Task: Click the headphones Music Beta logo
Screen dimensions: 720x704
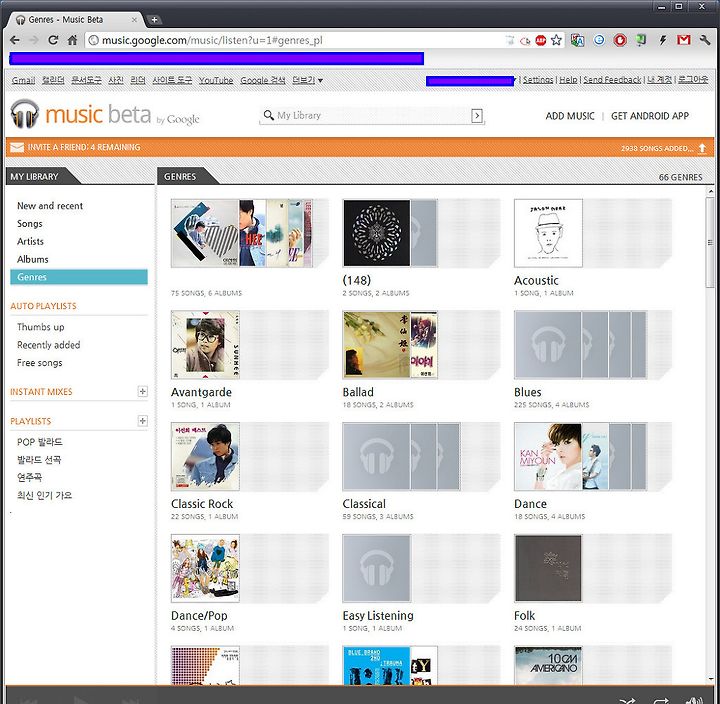Action: (x=25, y=114)
